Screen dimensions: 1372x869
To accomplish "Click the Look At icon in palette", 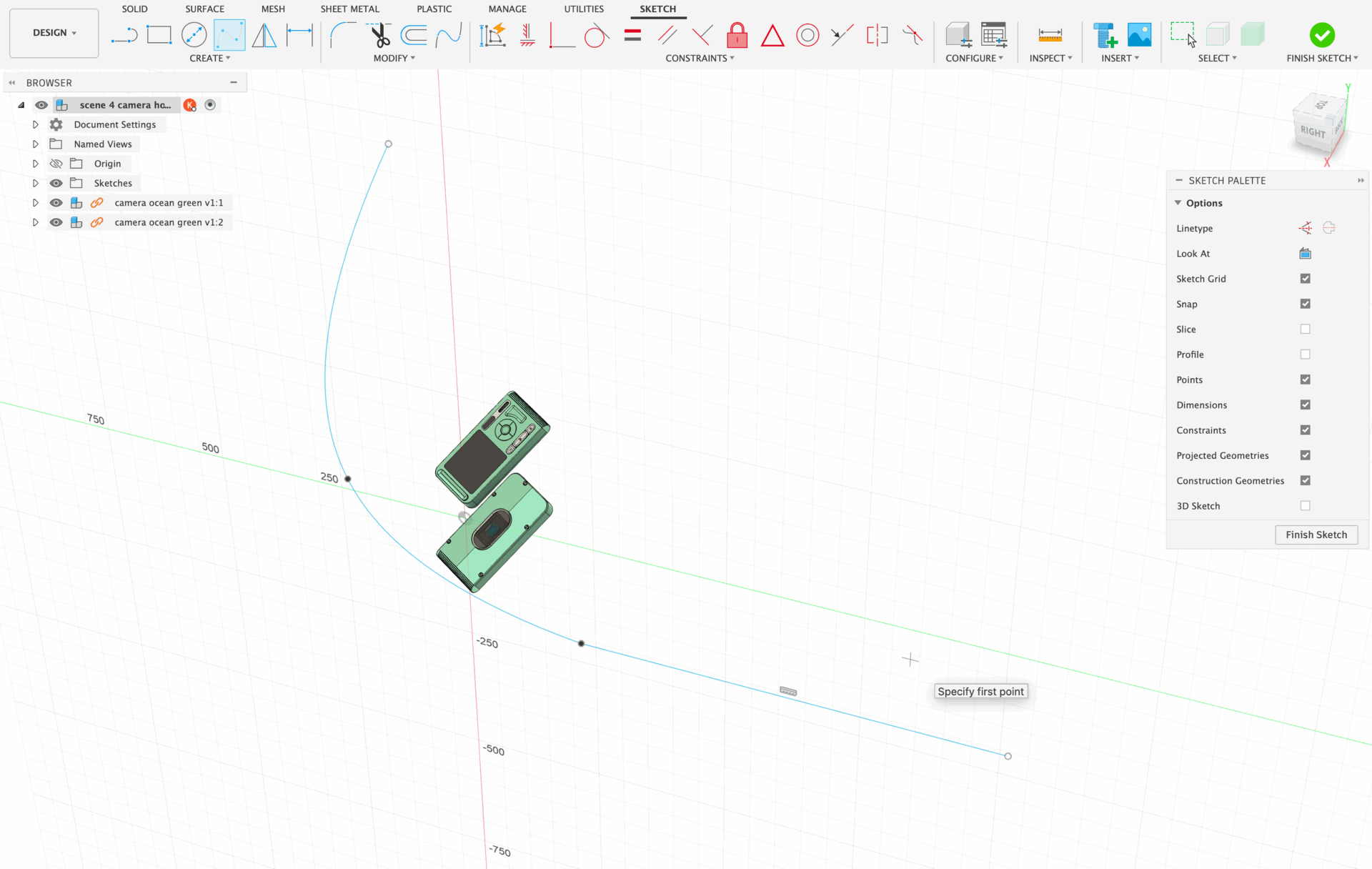I will coord(1305,254).
